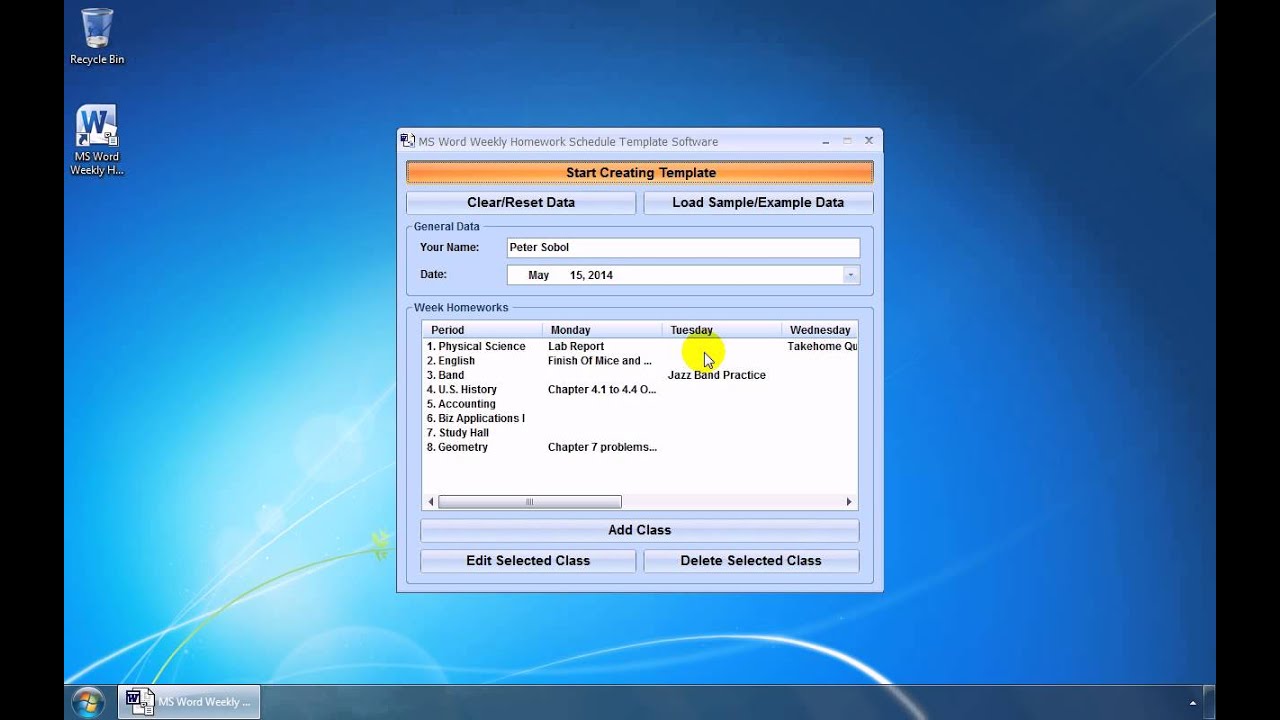Open the Recycle Bin desktop icon
This screenshot has height=720, width=1280.
pyautogui.click(x=97, y=36)
